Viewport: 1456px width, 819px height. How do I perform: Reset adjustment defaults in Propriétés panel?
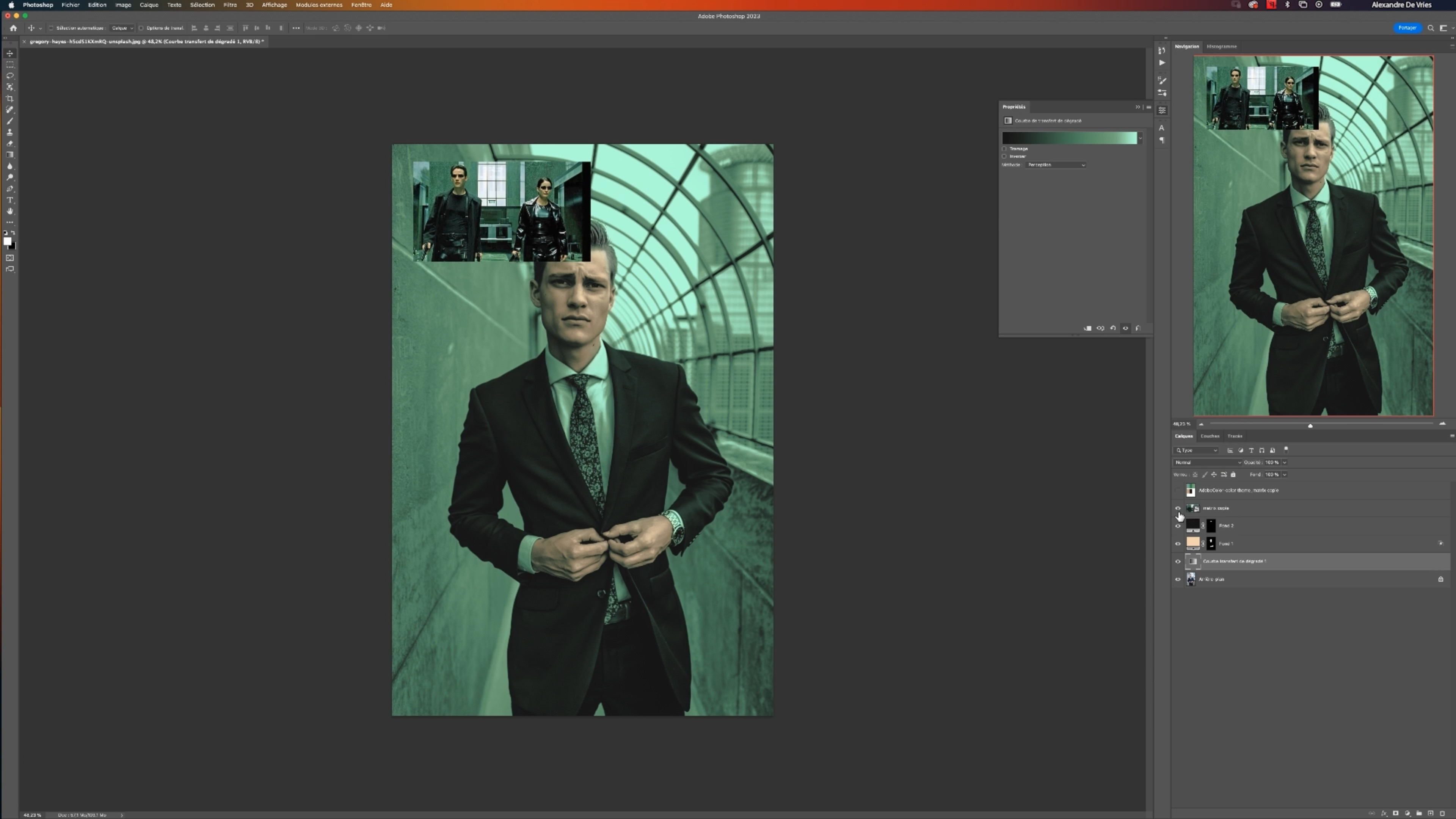[1113, 328]
